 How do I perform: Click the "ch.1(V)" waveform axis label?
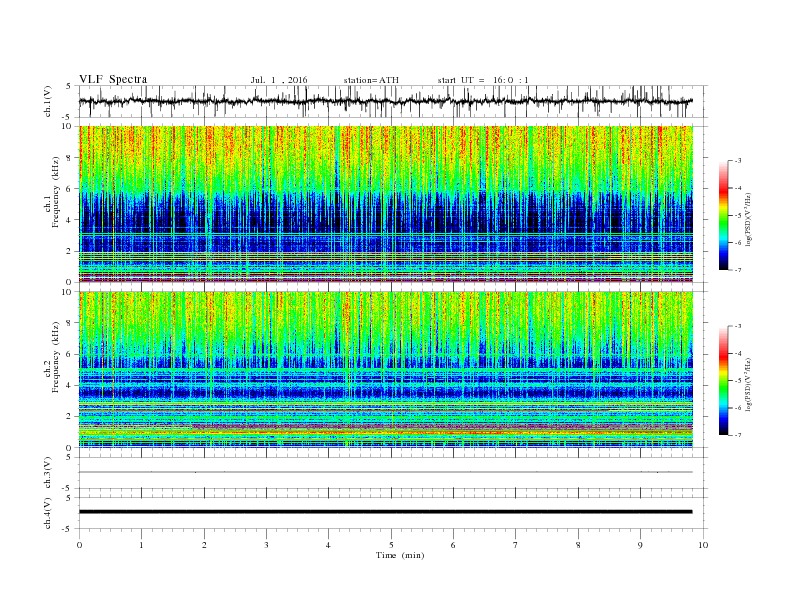pyautogui.click(x=48, y=101)
